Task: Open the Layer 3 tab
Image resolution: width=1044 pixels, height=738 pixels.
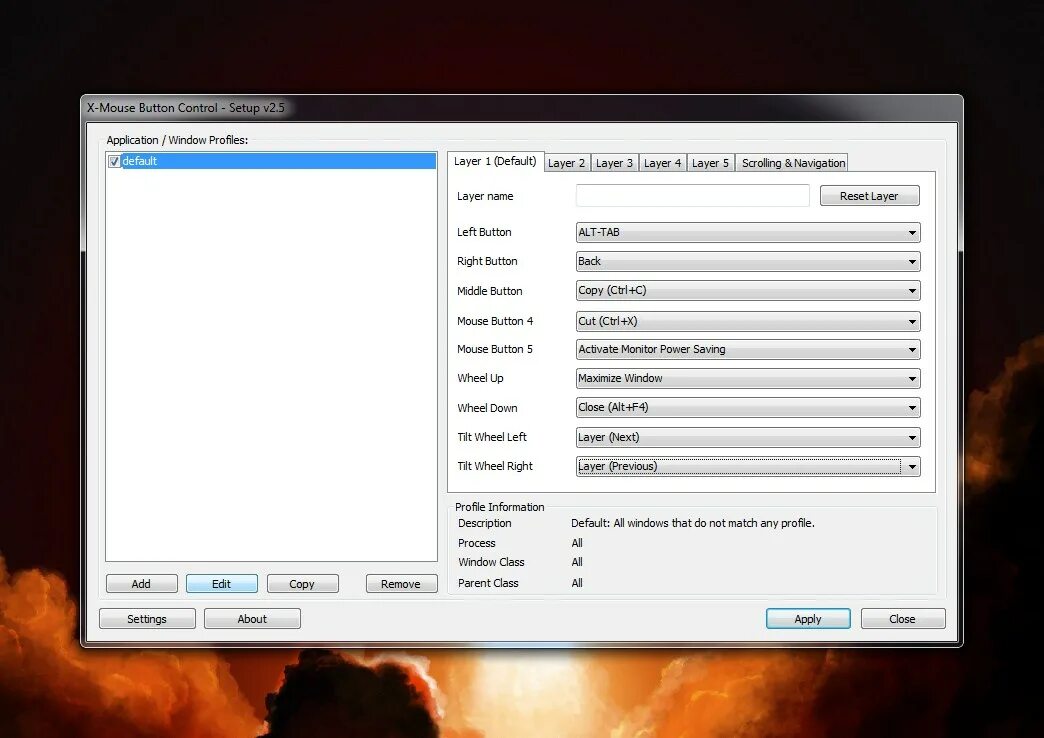Action: [x=614, y=163]
